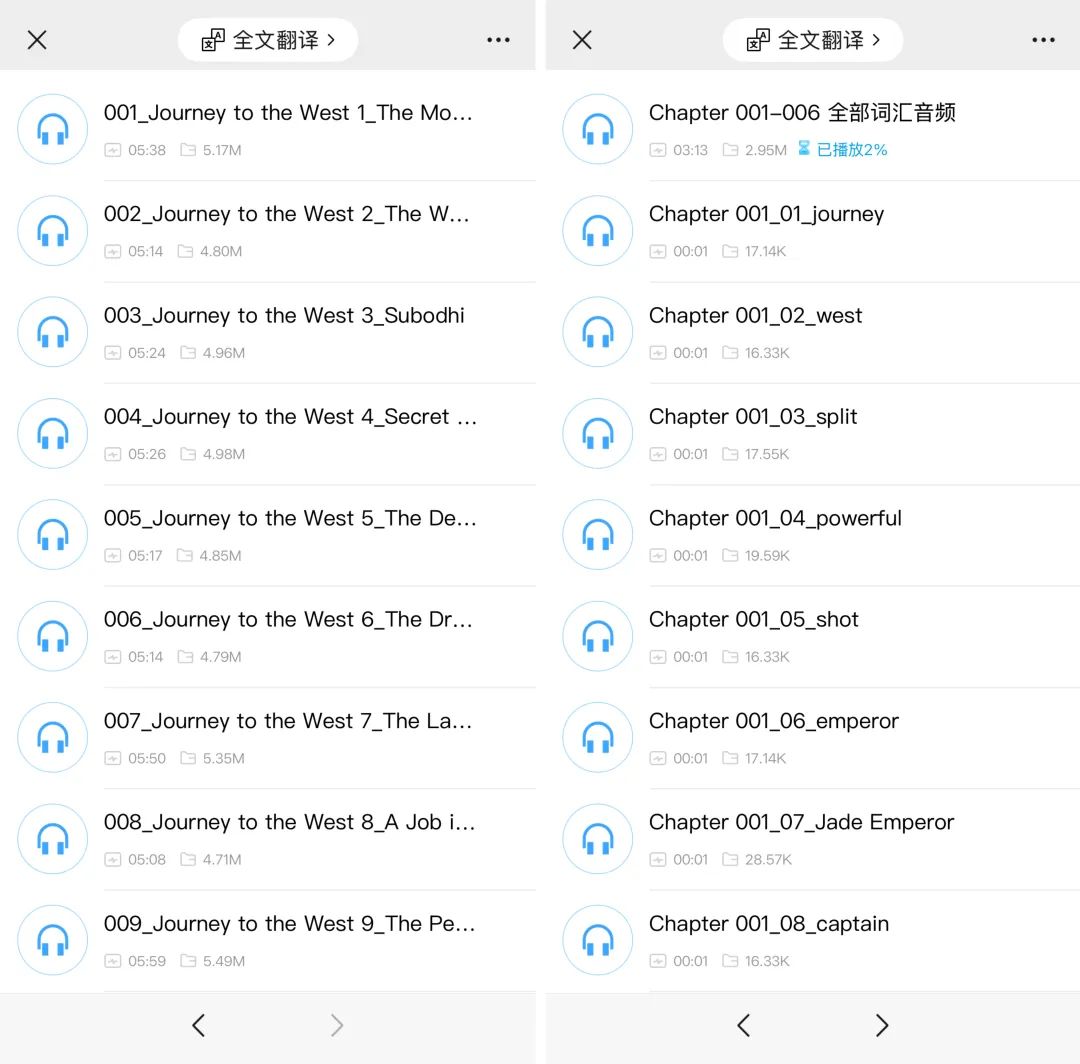Open 全文翻译 in the left panel
Screen dimensions: 1080x1064
point(268,40)
